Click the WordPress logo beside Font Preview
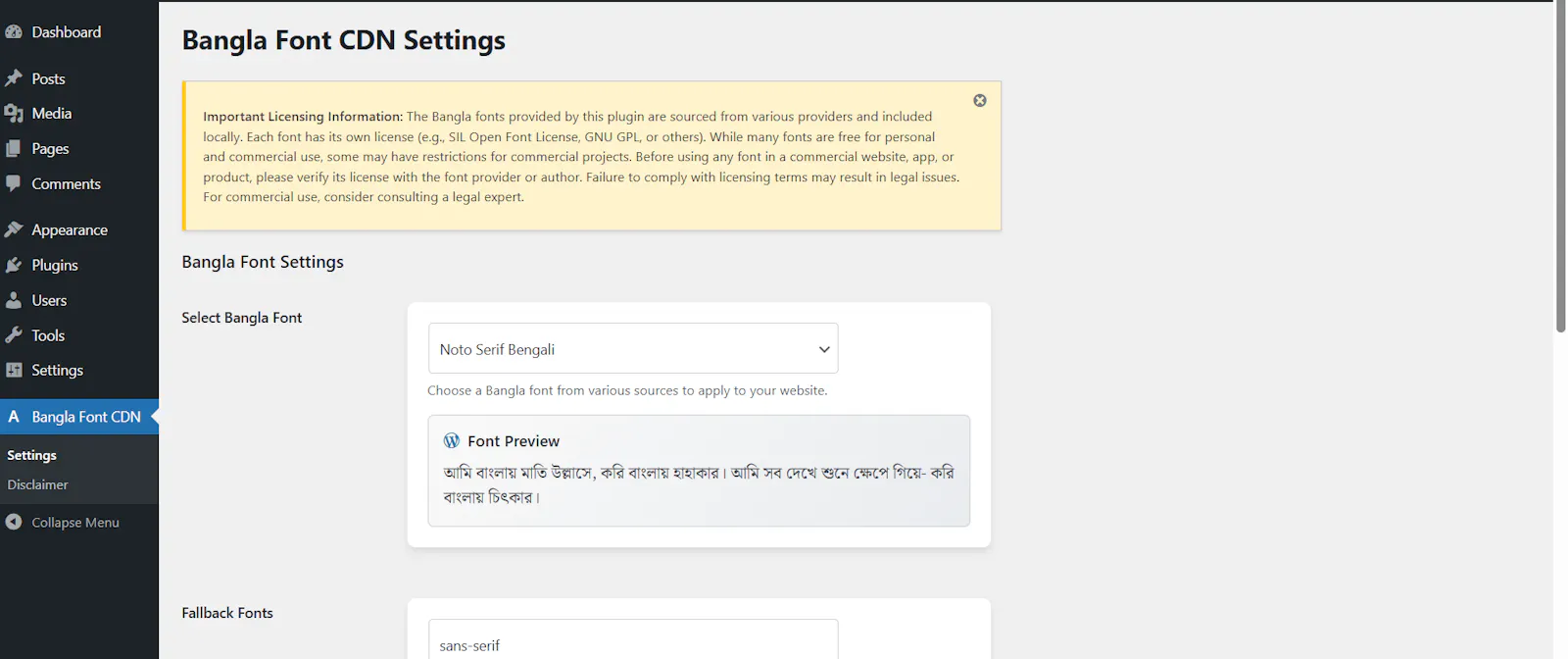 tap(452, 440)
